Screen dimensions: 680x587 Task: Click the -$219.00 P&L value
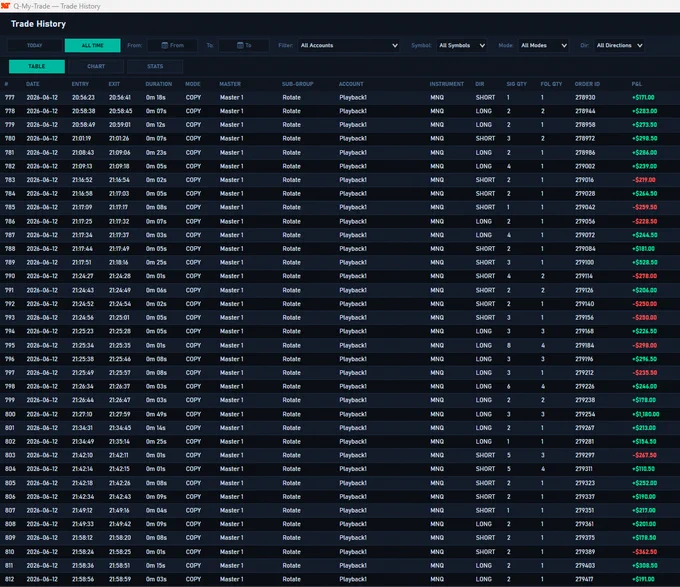[x=644, y=180]
